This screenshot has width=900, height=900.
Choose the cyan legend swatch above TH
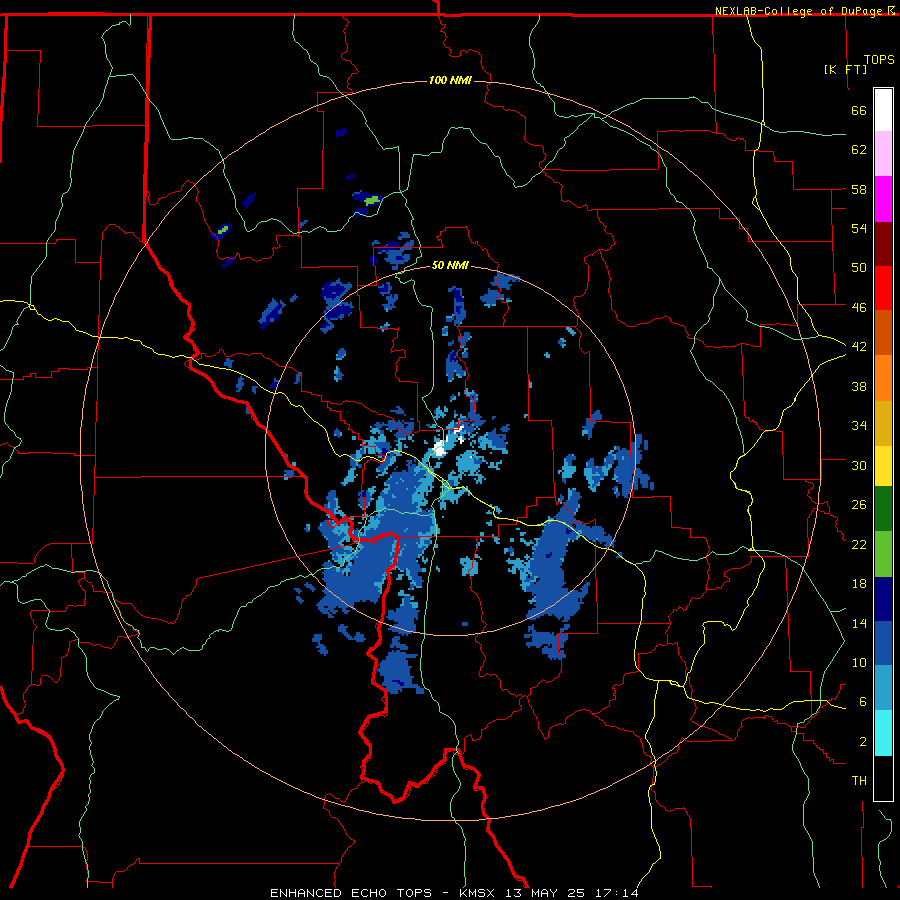(883, 733)
